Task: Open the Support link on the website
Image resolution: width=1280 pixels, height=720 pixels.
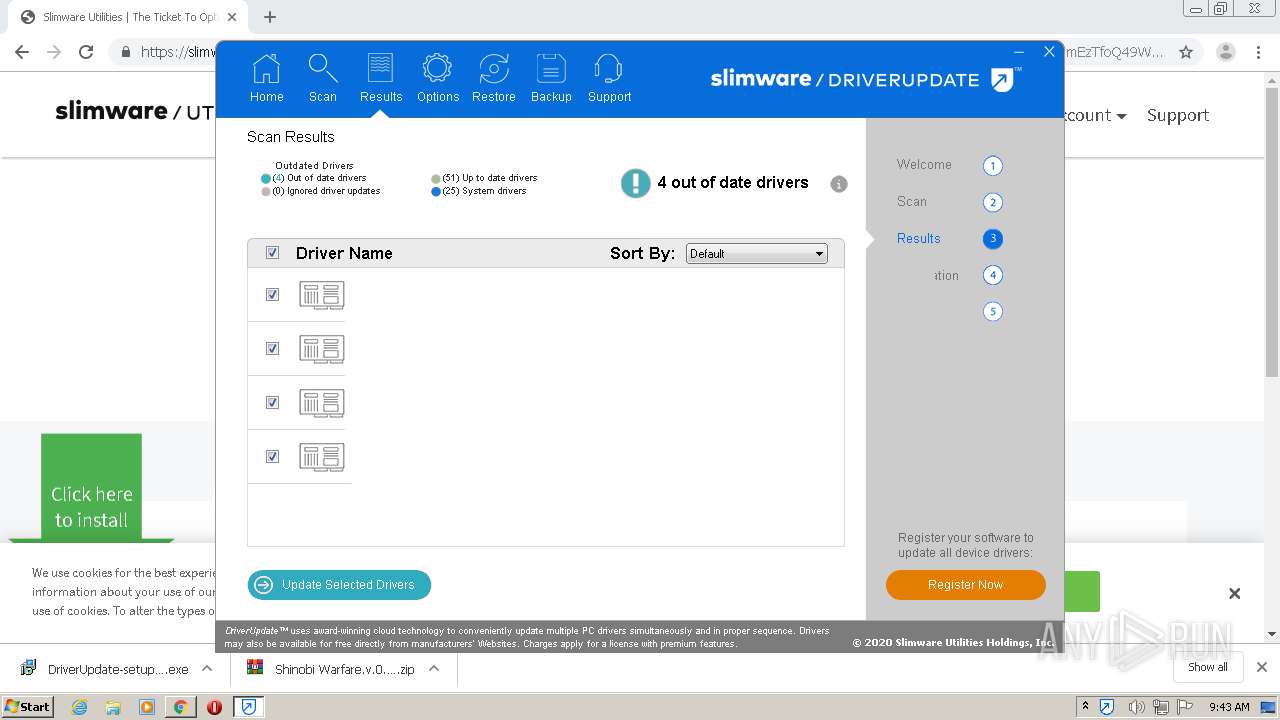Action: click(1178, 115)
